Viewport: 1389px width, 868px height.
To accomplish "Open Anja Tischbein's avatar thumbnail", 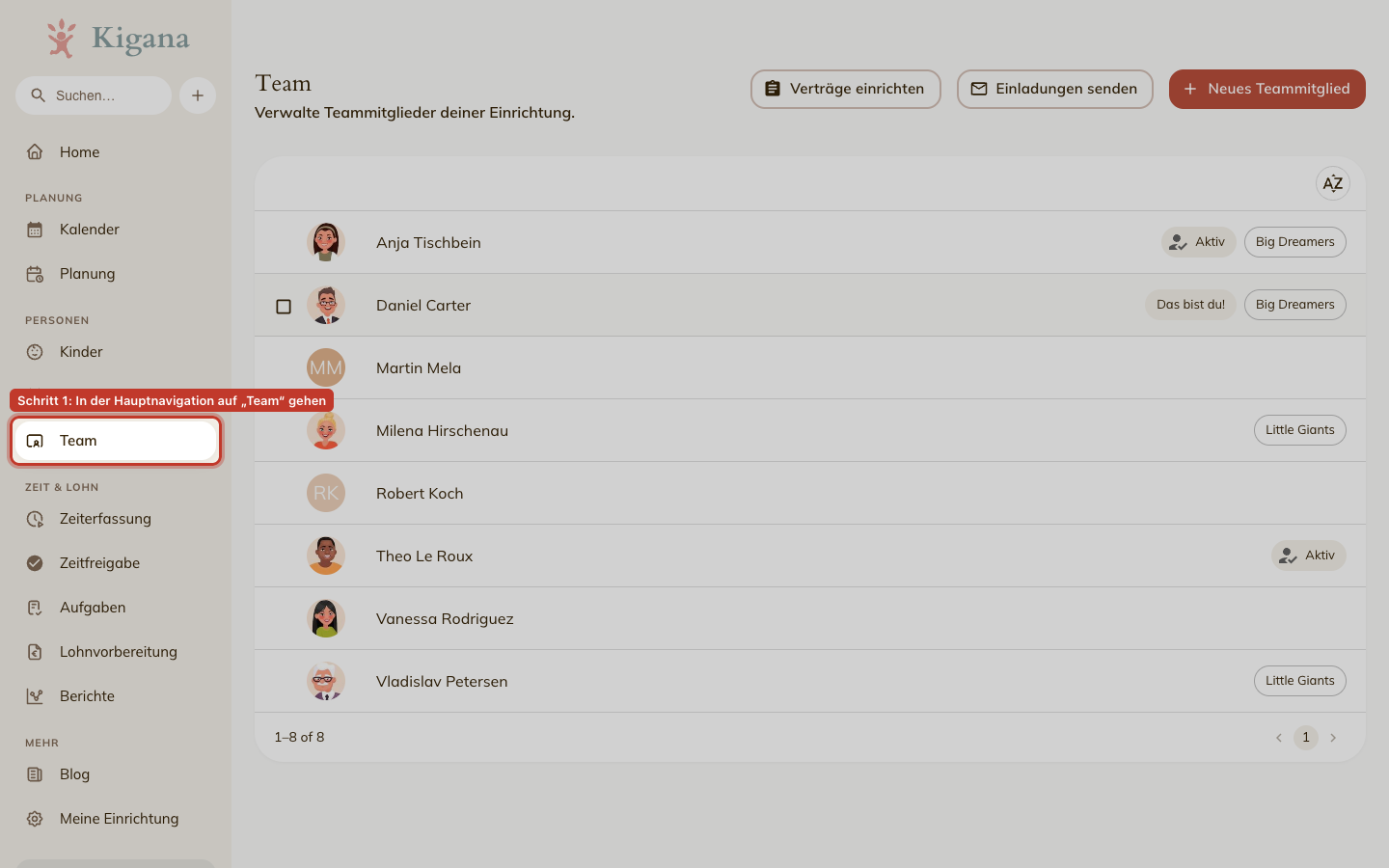I will click(326, 242).
